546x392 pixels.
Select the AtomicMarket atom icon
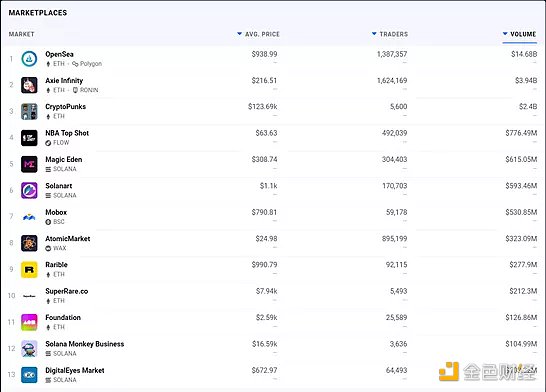pos(29,243)
